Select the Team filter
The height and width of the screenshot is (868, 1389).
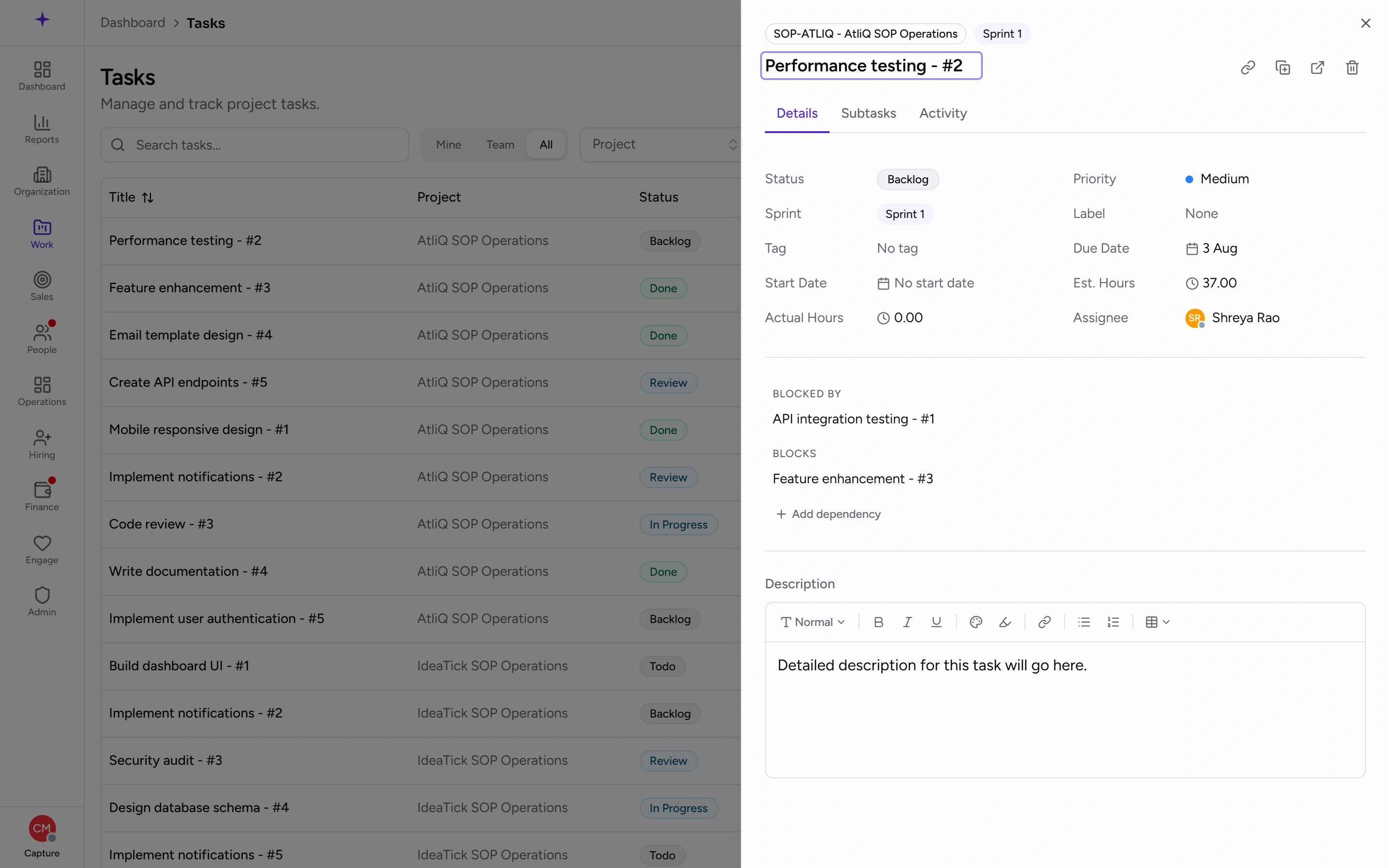[500, 145]
